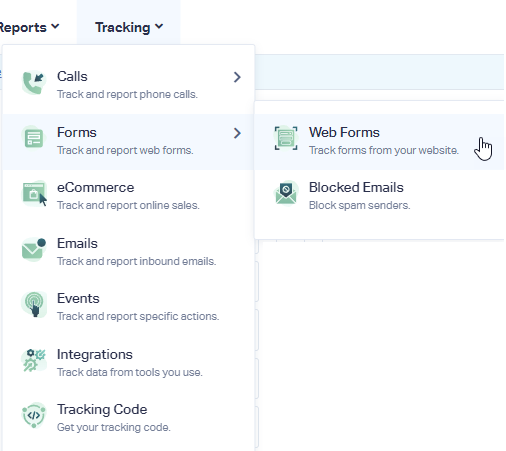Open the Emails tracking option
This screenshot has width=506, height=451.
click(128, 252)
